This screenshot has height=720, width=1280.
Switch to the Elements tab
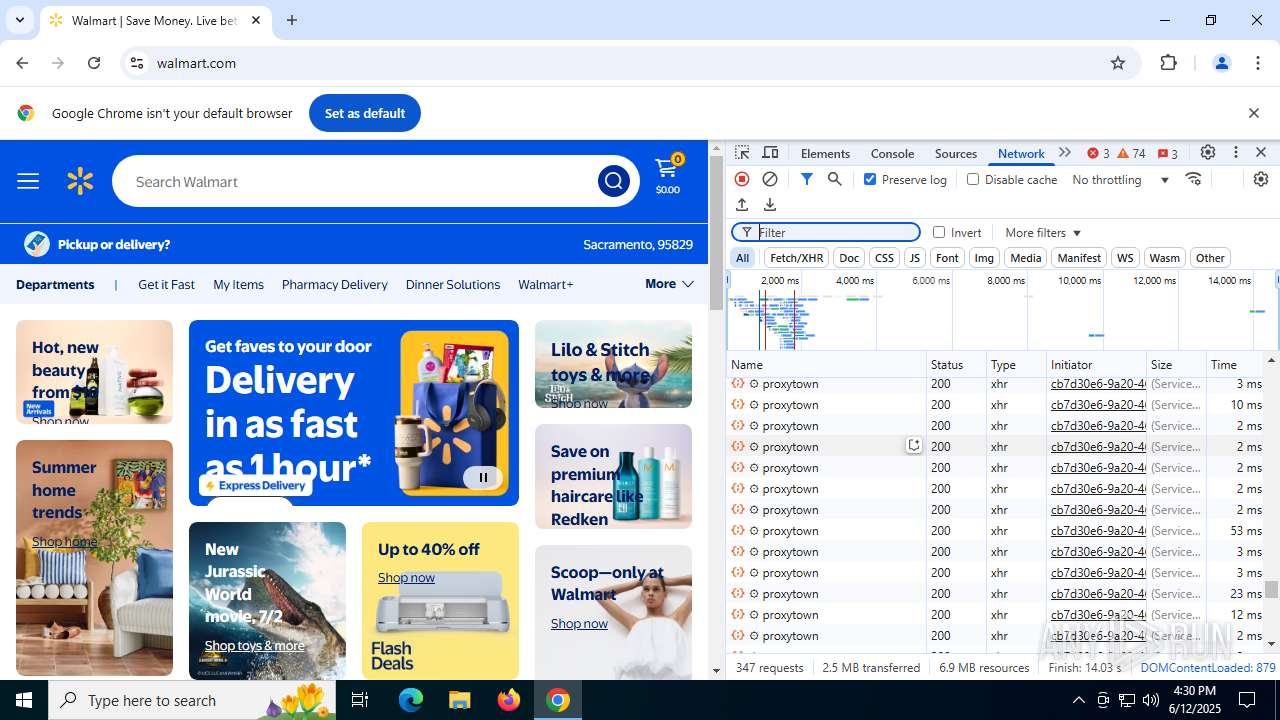(825, 153)
